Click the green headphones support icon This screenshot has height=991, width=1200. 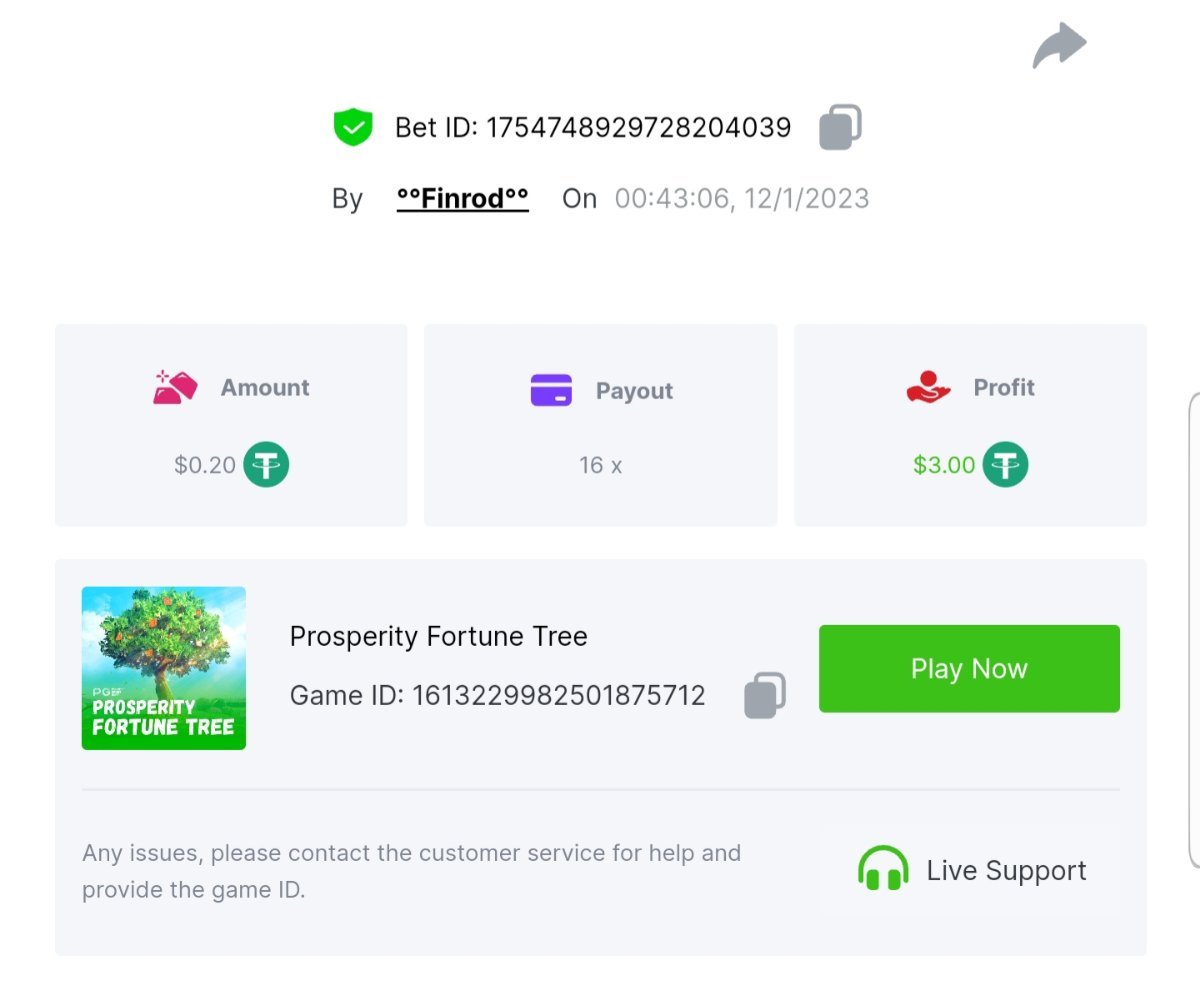[x=883, y=870]
